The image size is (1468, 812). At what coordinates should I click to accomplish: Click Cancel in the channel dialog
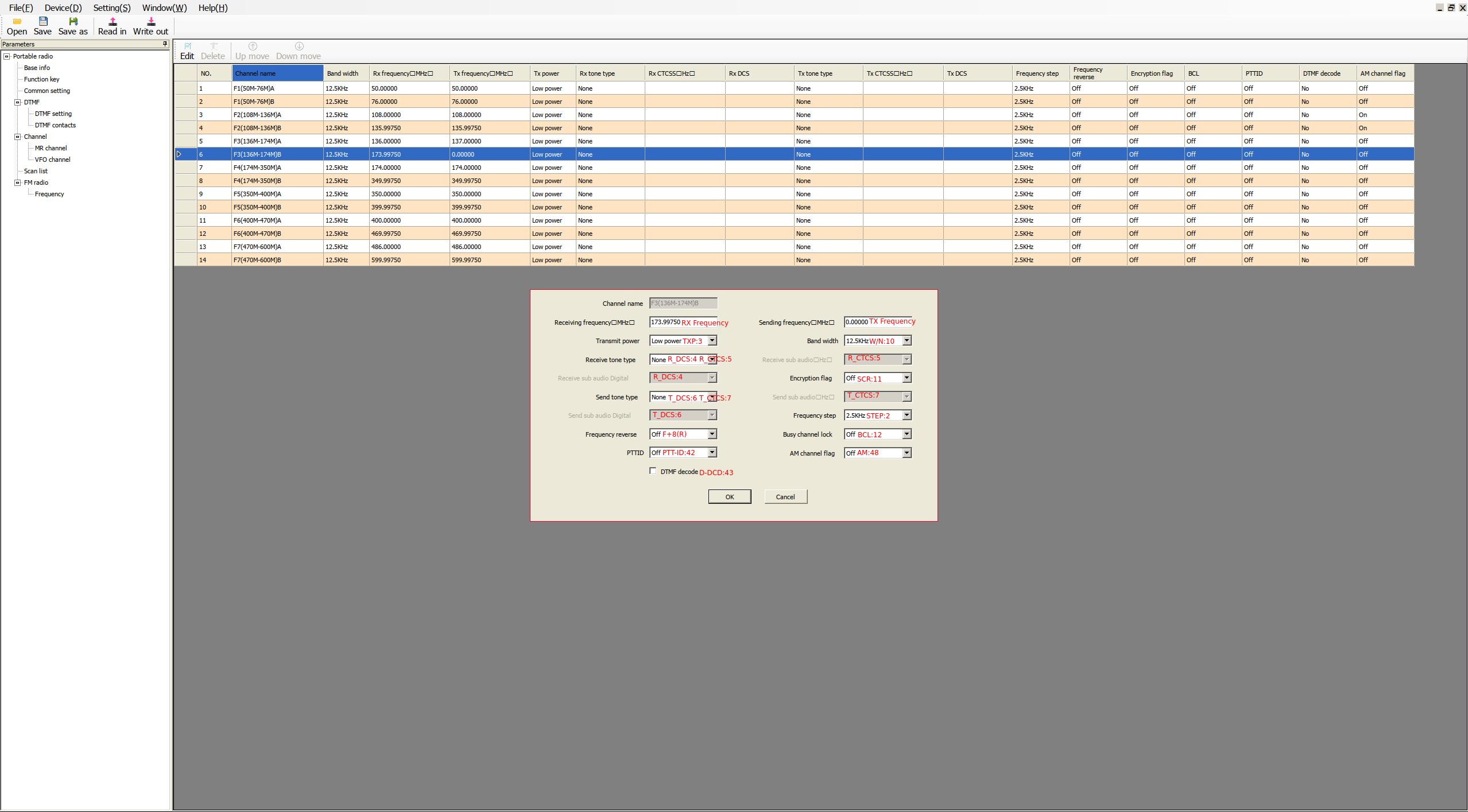785,497
